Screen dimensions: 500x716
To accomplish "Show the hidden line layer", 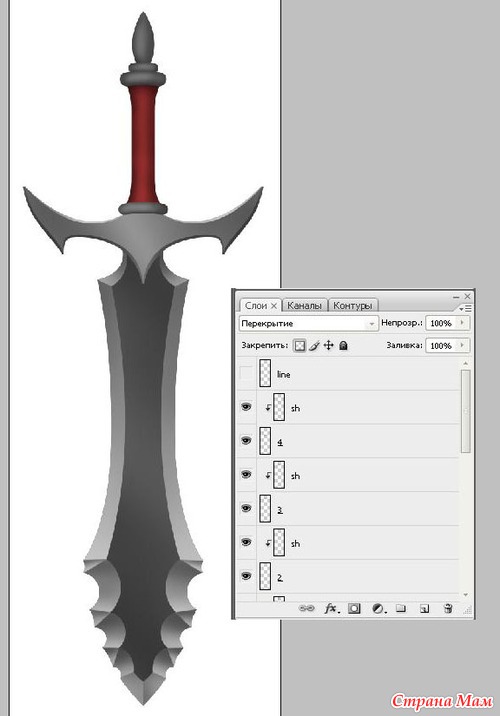I will click(x=247, y=373).
